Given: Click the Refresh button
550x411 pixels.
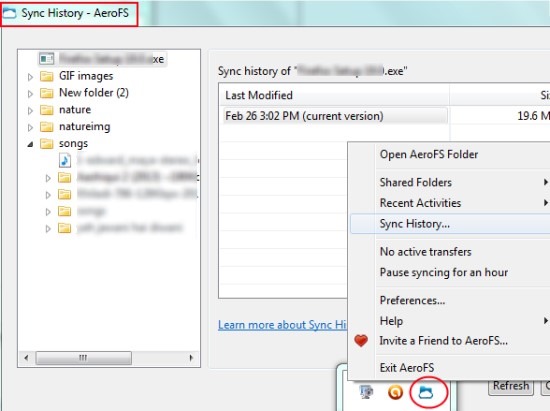Looking at the screenshot, I should [x=511, y=386].
